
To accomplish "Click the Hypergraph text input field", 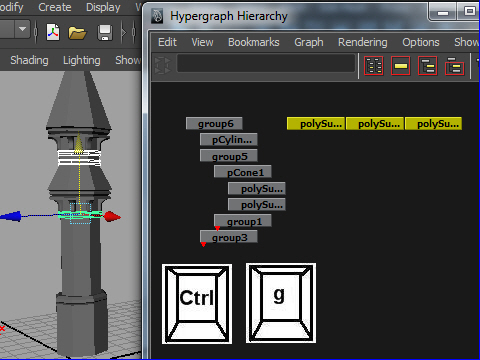I will [266, 63].
